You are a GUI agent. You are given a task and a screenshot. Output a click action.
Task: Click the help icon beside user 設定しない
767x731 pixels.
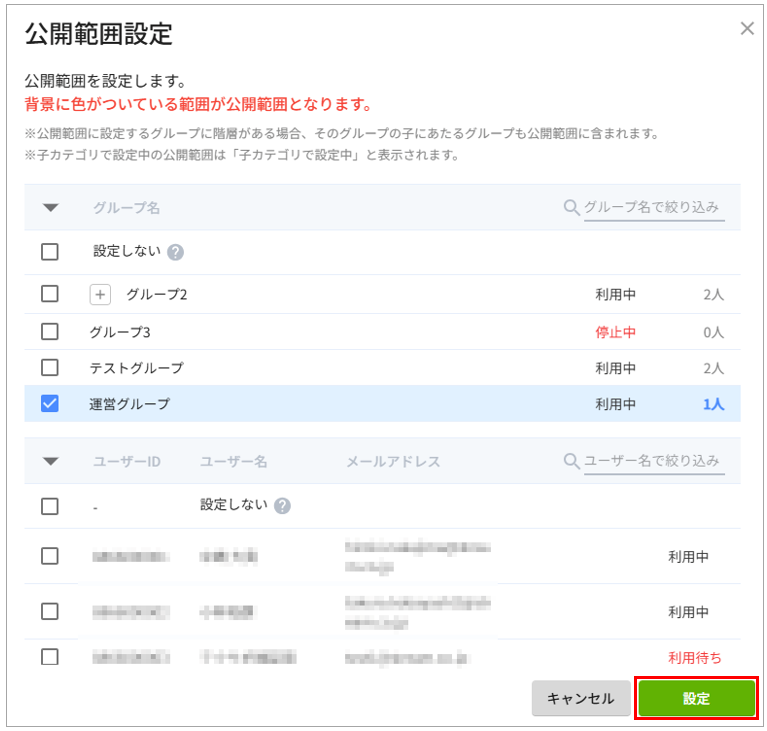point(282,506)
